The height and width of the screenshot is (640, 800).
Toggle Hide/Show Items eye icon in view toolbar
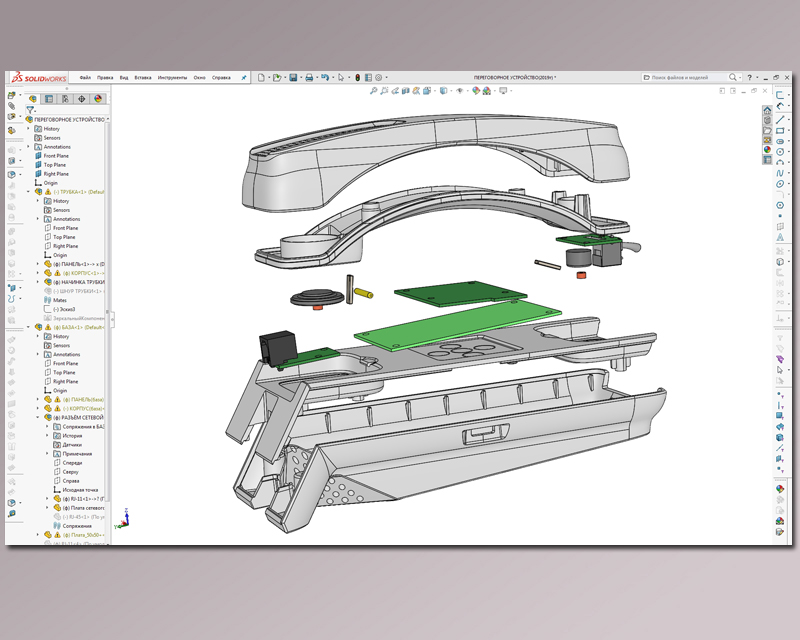(461, 90)
